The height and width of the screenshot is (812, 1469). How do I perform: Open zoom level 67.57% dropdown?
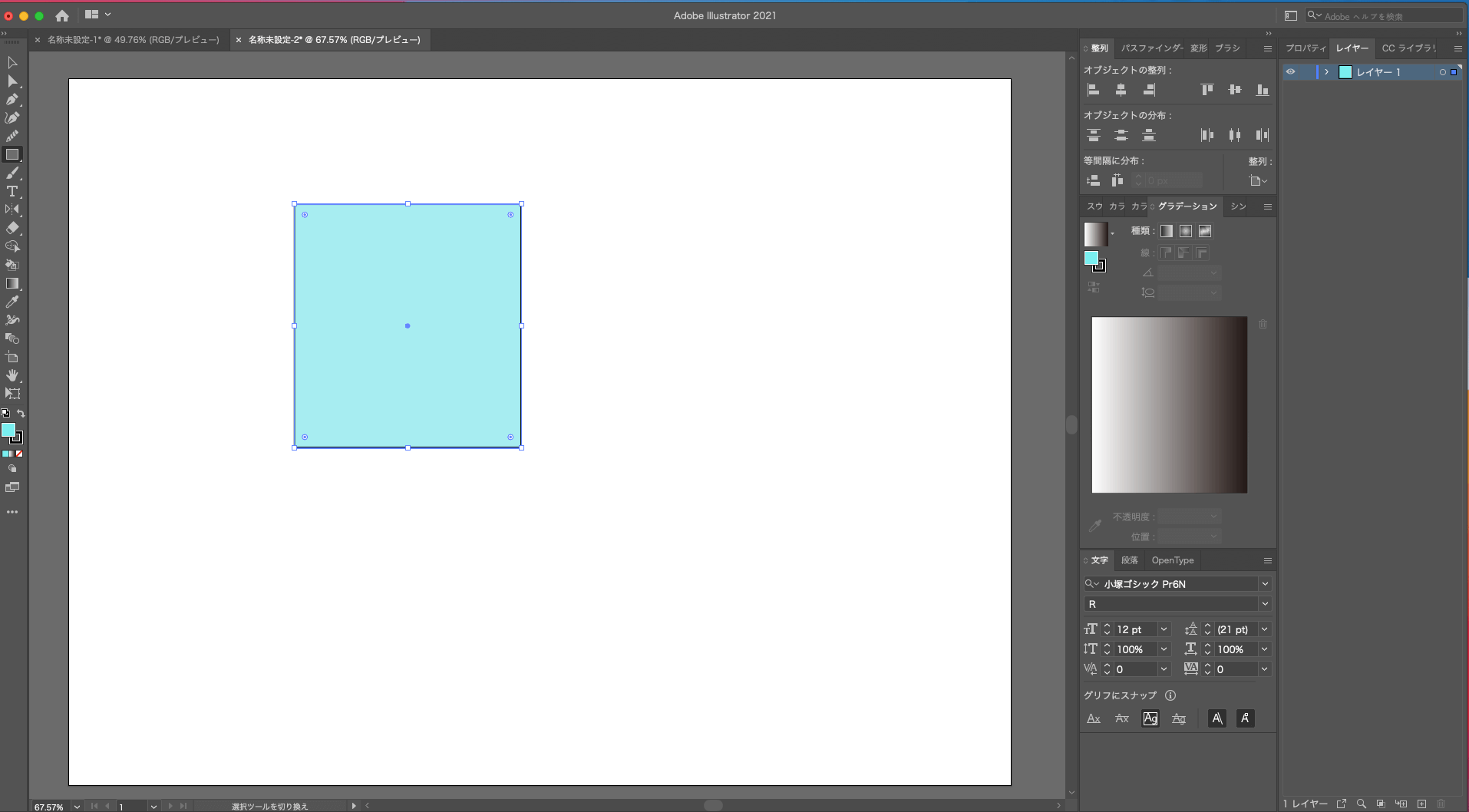(77, 807)
